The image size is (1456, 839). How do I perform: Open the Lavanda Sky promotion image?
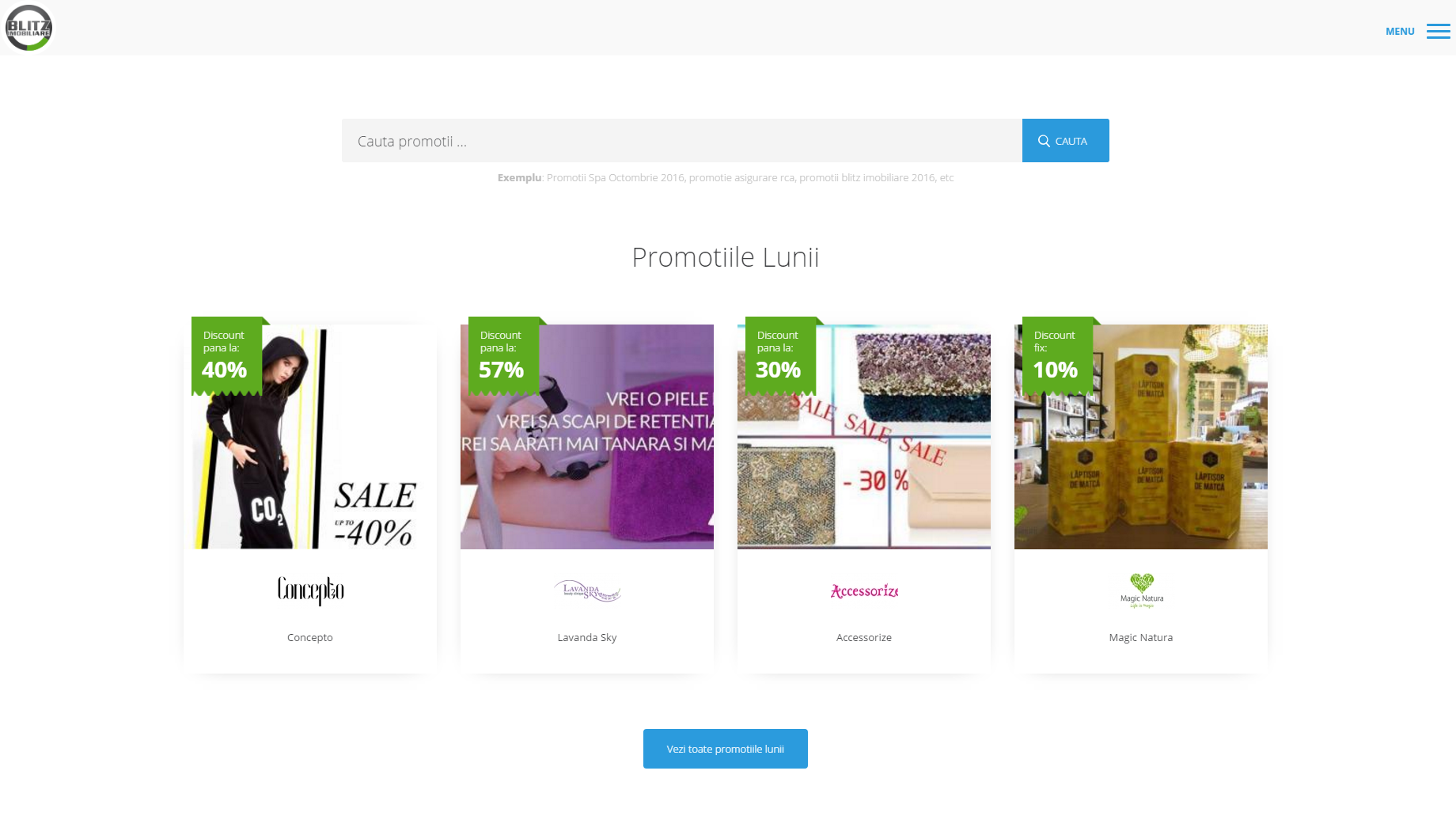pyautogui.click(x=587, y=437)
